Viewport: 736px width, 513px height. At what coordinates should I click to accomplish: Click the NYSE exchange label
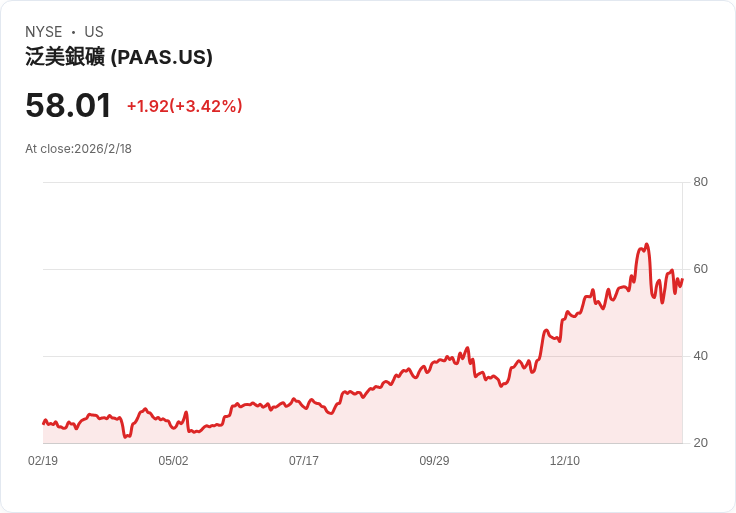coord(43,32)
